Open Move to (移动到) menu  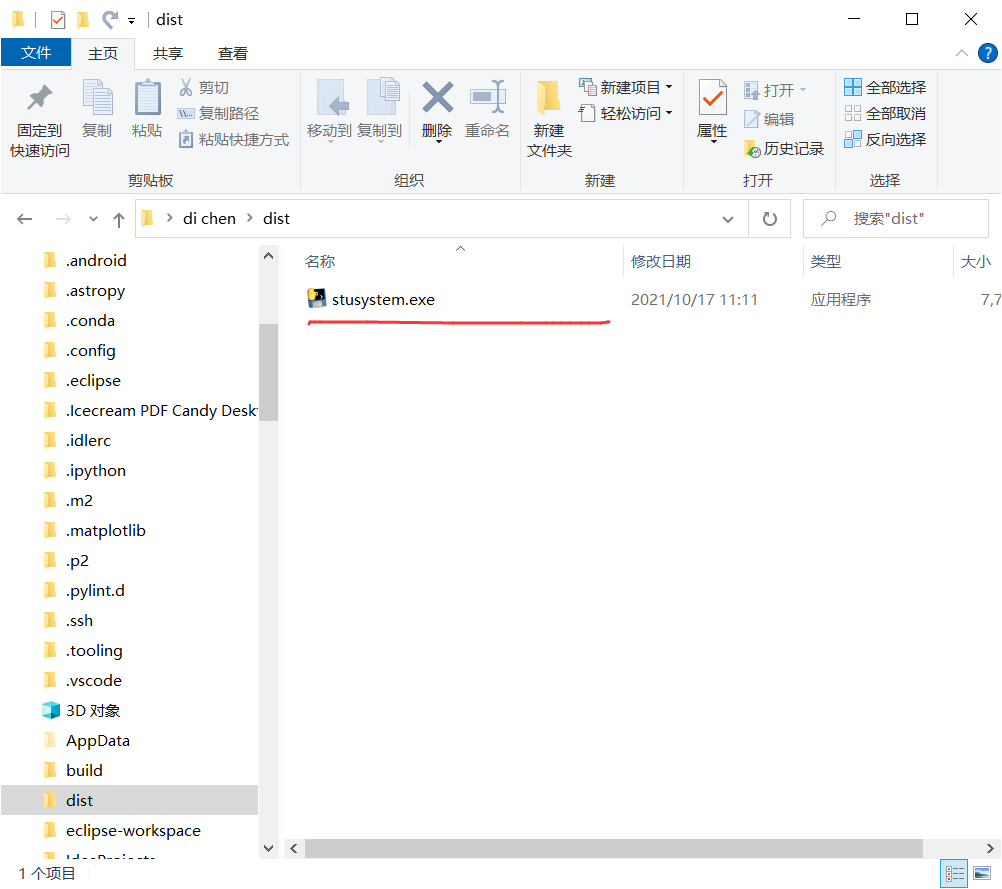[329, 111]
